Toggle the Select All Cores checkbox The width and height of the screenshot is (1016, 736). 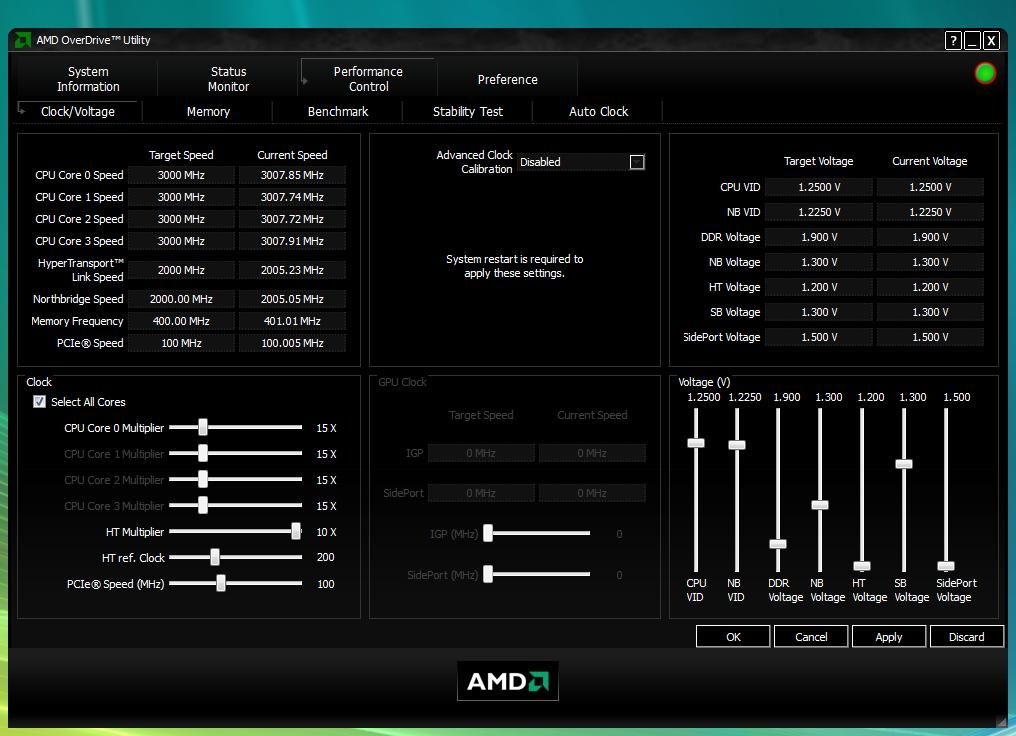pyautogui.click(x=38, y=402)
